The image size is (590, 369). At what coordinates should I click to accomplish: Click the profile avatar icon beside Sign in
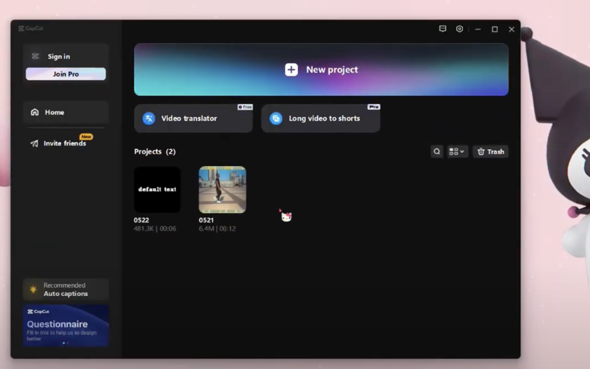[35, 56]
